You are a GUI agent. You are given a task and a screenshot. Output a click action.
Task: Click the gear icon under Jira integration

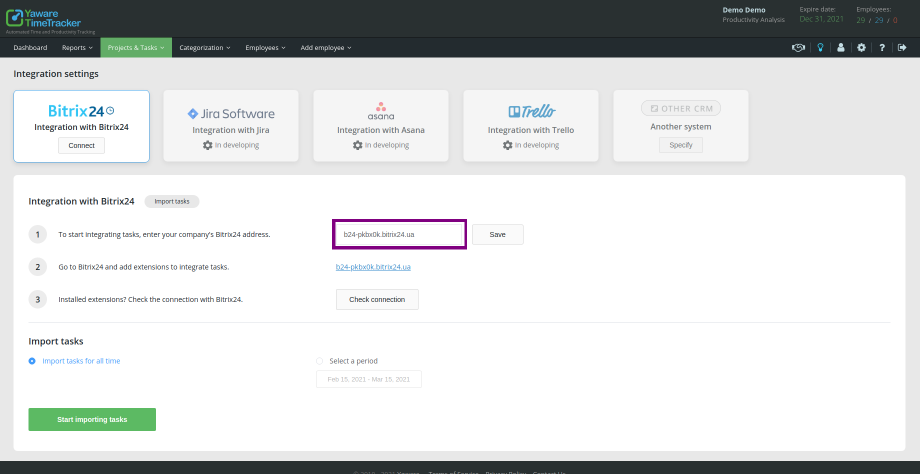click(x=208, y=145)
